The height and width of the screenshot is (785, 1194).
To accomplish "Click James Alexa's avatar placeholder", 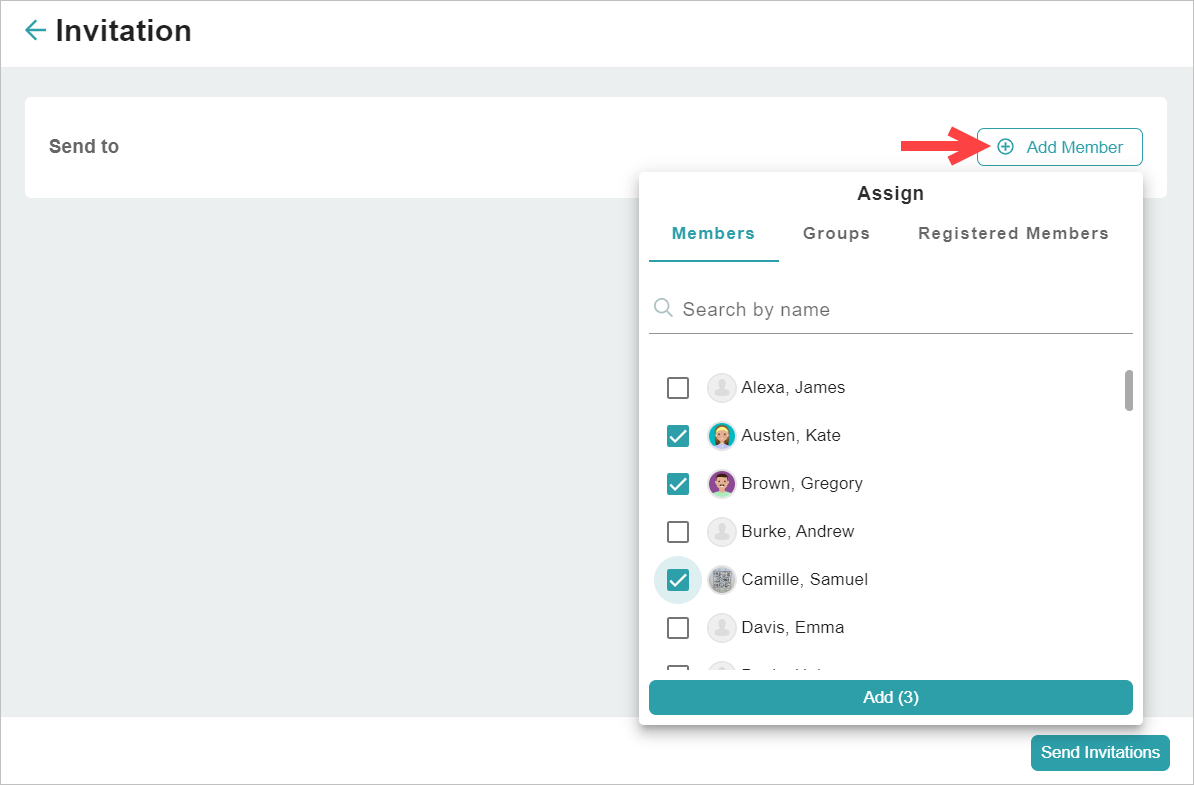I will pyautogui.click(x=721, y=387).
